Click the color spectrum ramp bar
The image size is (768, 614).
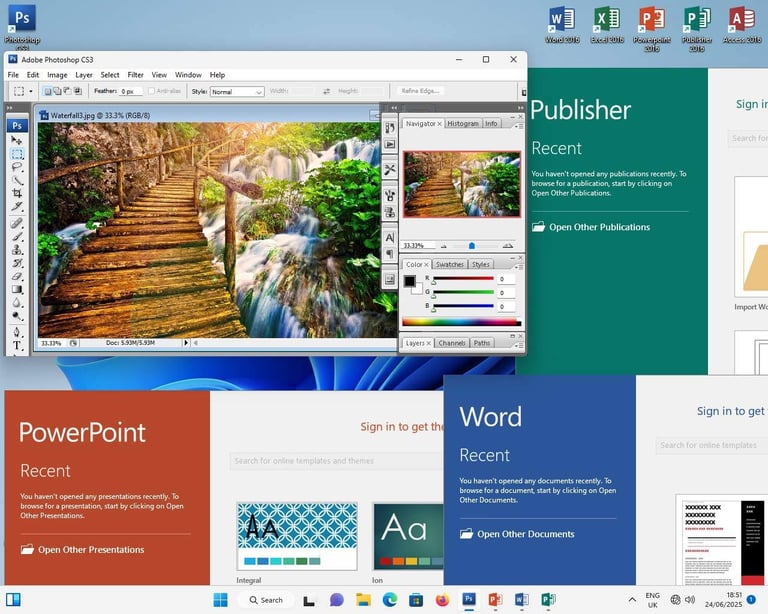(x=461, y=322)
